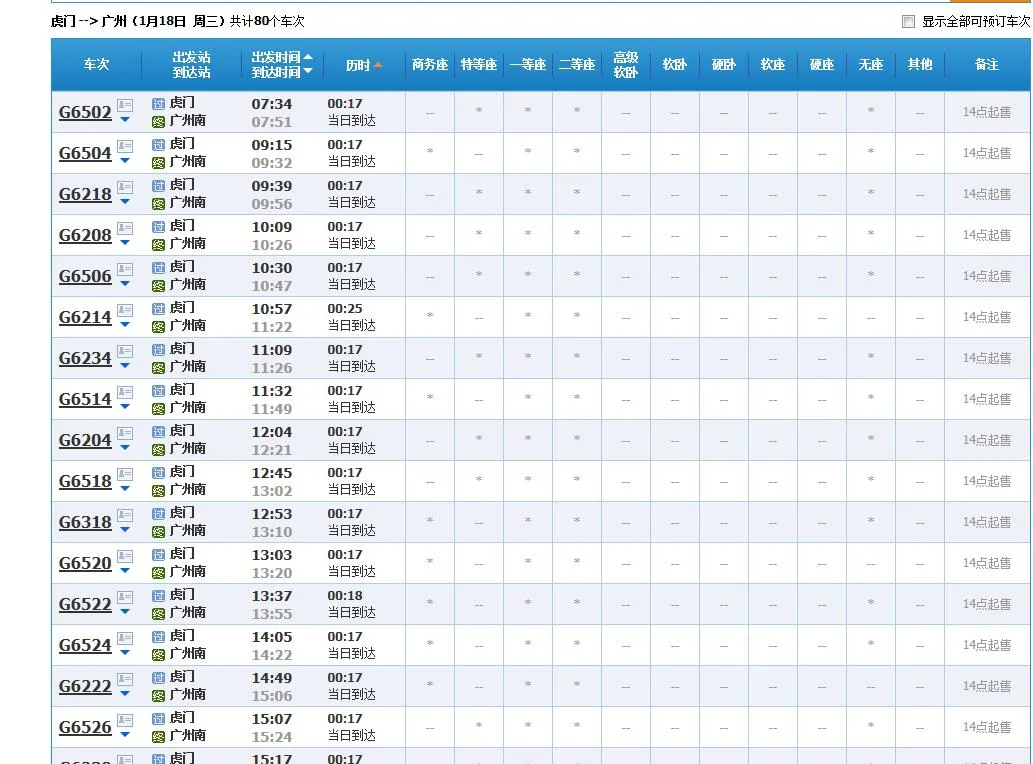Click the green 终 badge next to 广州南 for G6504
Screen dimensions: 1033x764
[x=158, y=161]
